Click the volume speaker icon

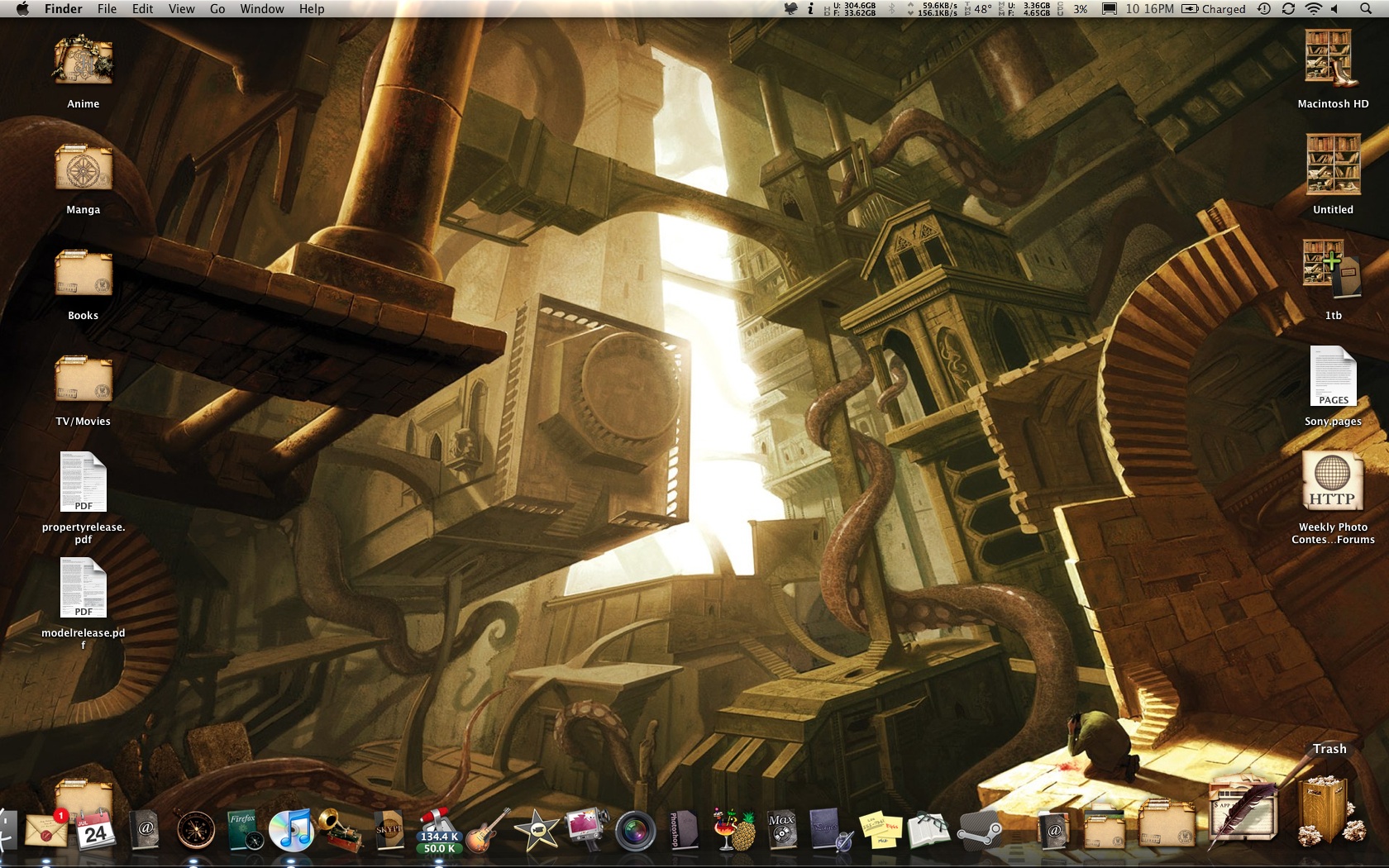point(1335,9)
